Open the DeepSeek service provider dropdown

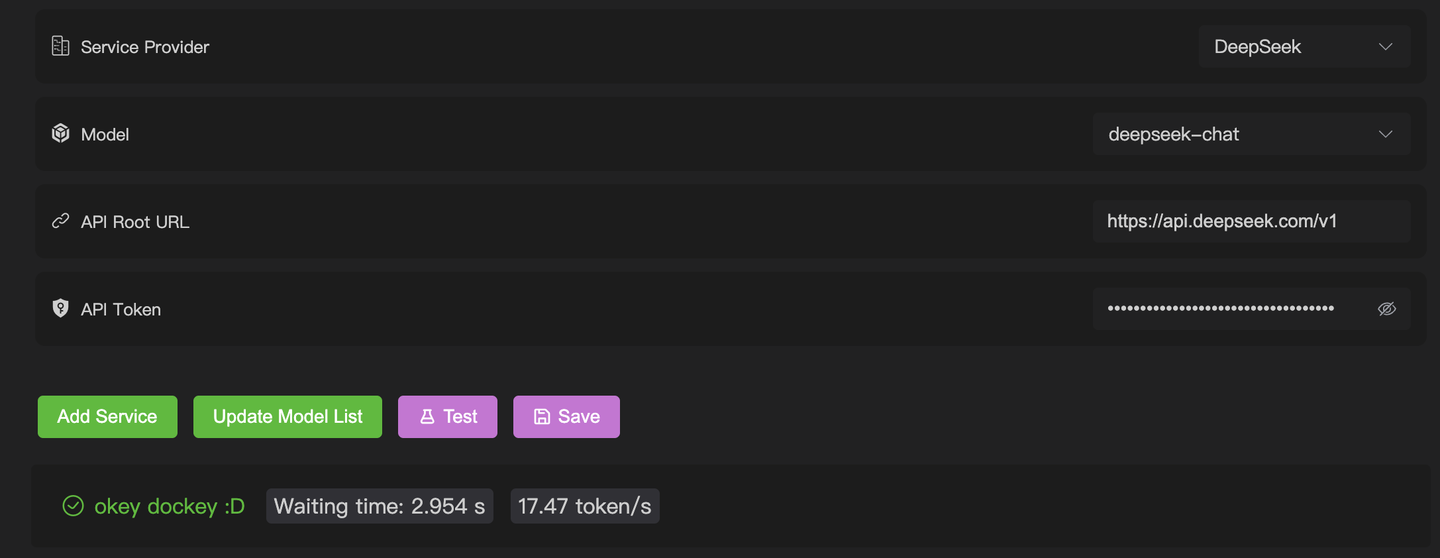(1304, 47)
